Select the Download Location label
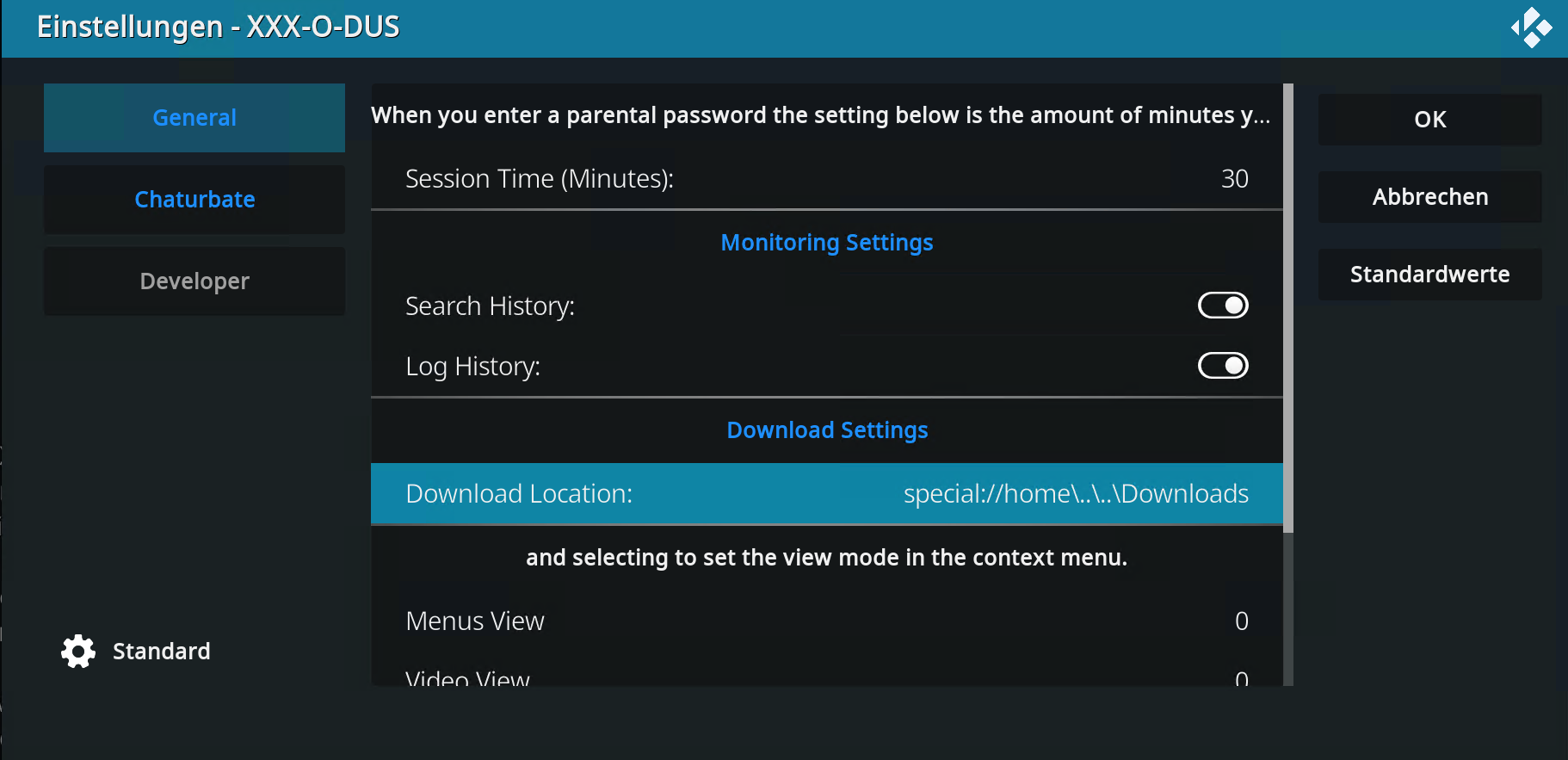The image size is (1568, 760). (x=519, y=494)
